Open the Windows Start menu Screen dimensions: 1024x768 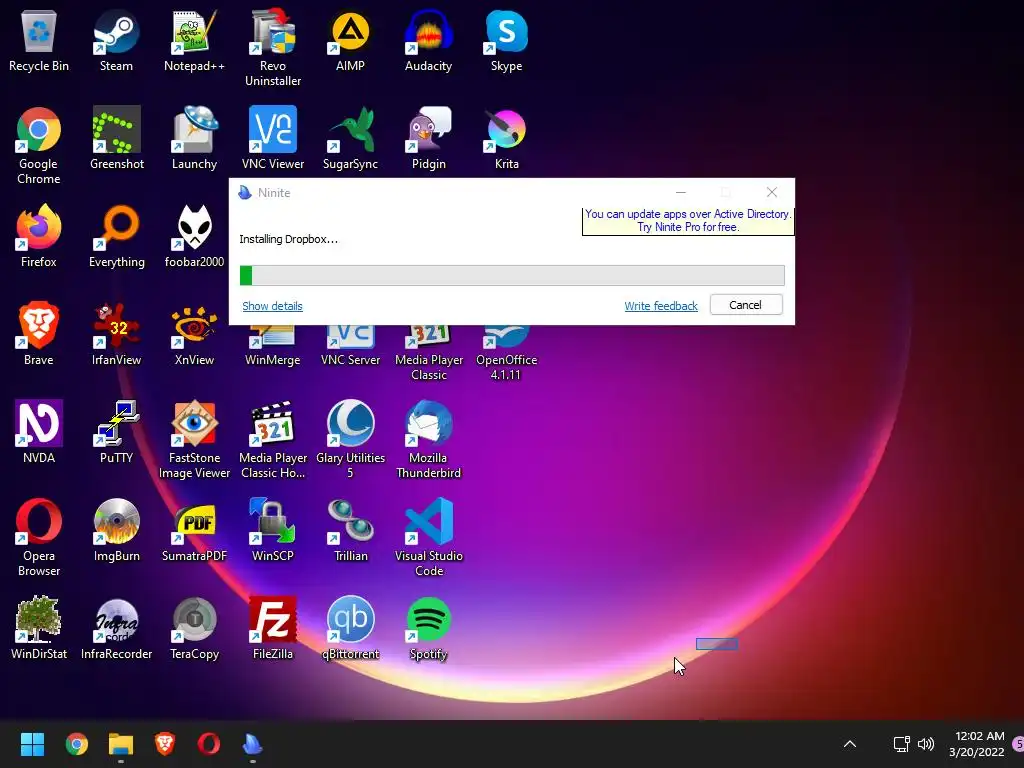[32, 744]
